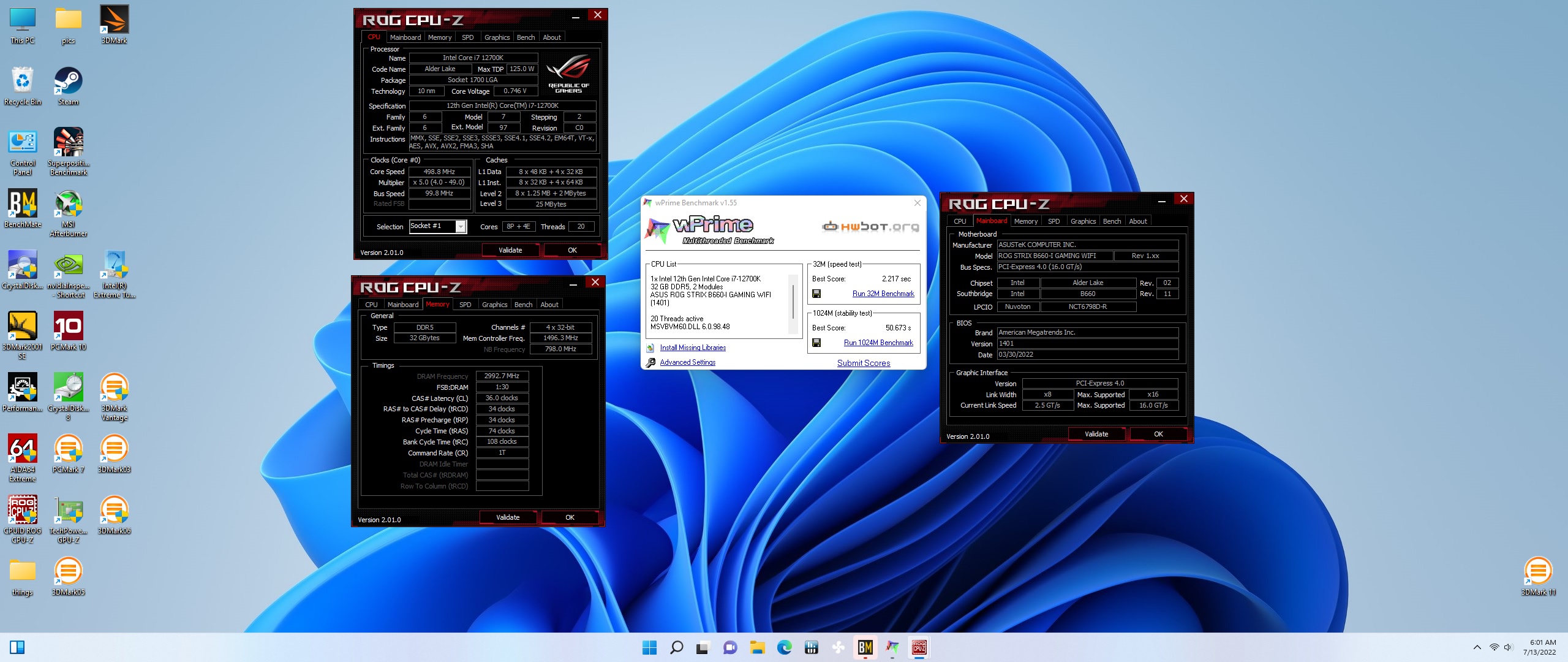This screenshot has width=1568, height=662.
Task: Launch PCMark 10 desktop icon
Action: pos(68,331)
